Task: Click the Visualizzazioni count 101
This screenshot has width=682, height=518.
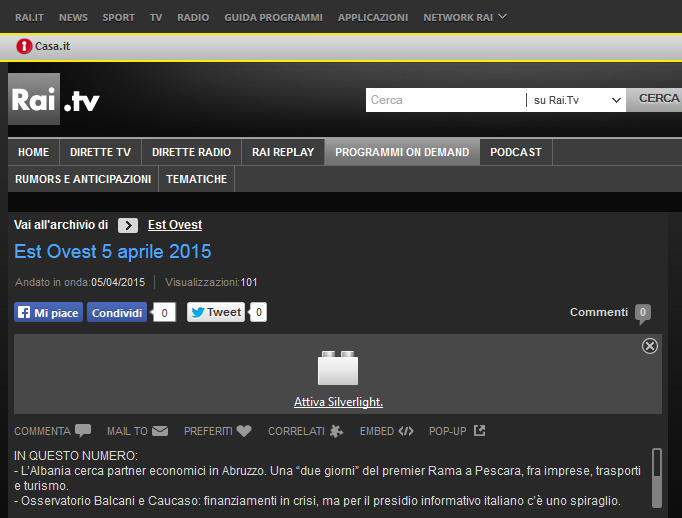Action: [x=249, y=282]
